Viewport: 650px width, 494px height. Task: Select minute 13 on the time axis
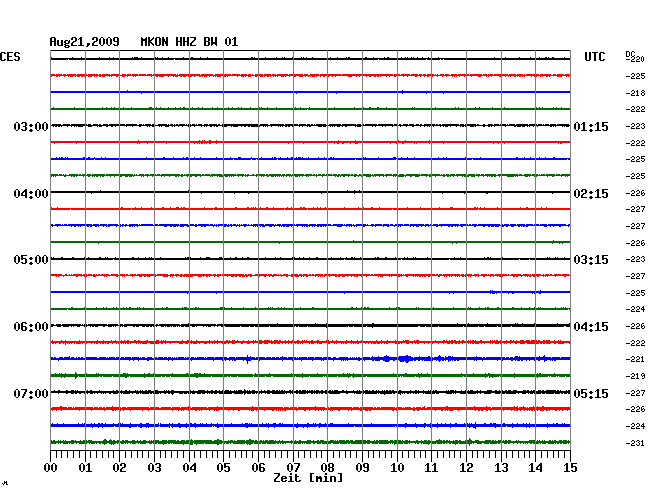click(x=501, y=467)
